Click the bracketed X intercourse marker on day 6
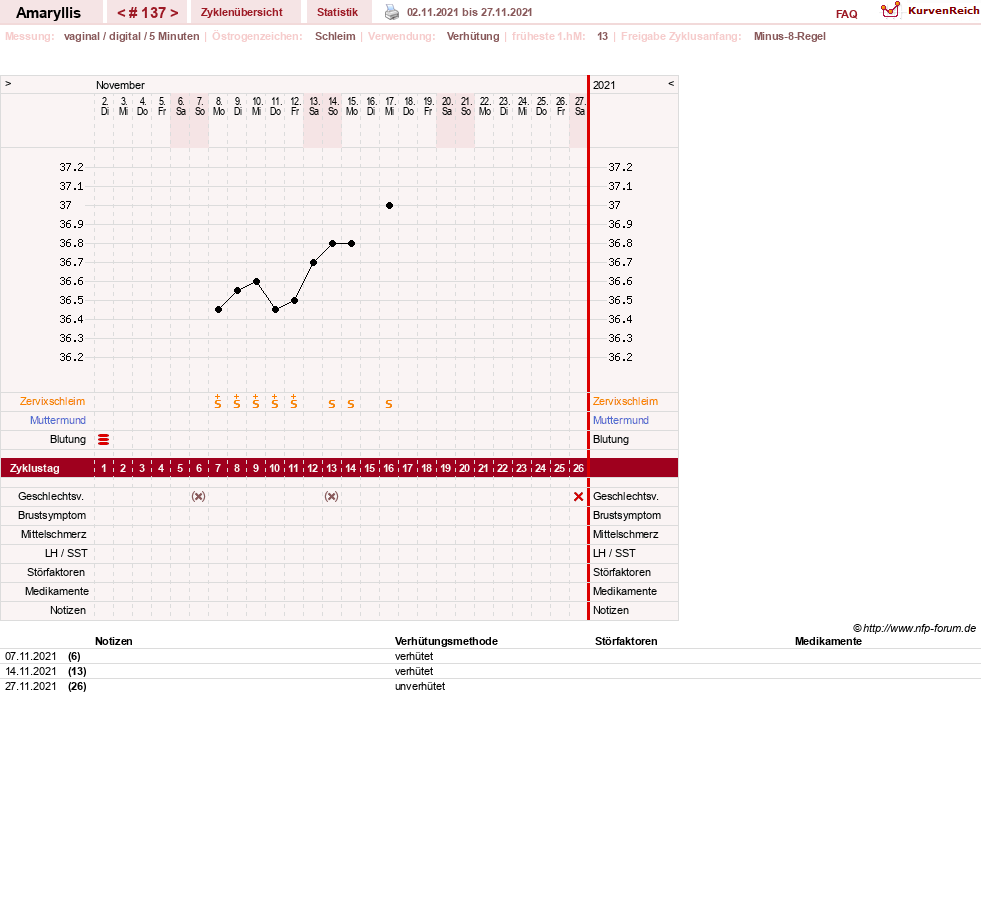 pos(198,497)
